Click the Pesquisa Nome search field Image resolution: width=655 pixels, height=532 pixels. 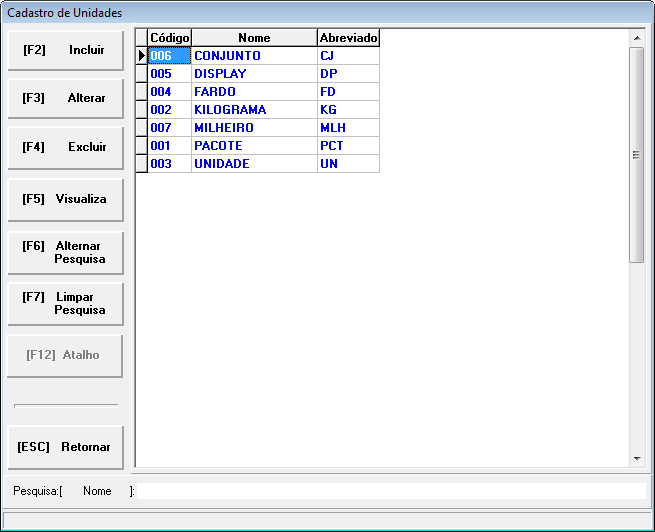pos(390,491)
